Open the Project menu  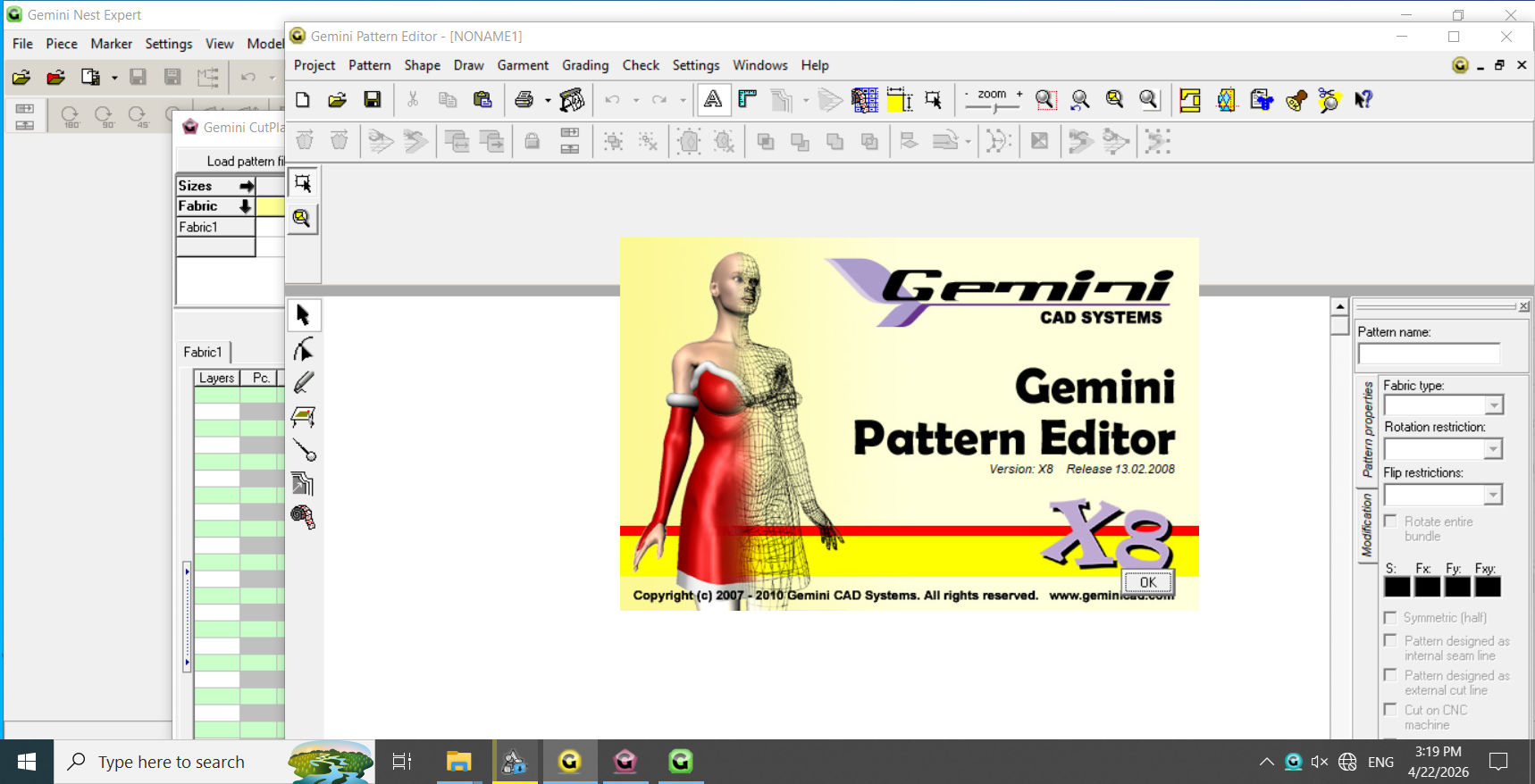pos(315,65)
